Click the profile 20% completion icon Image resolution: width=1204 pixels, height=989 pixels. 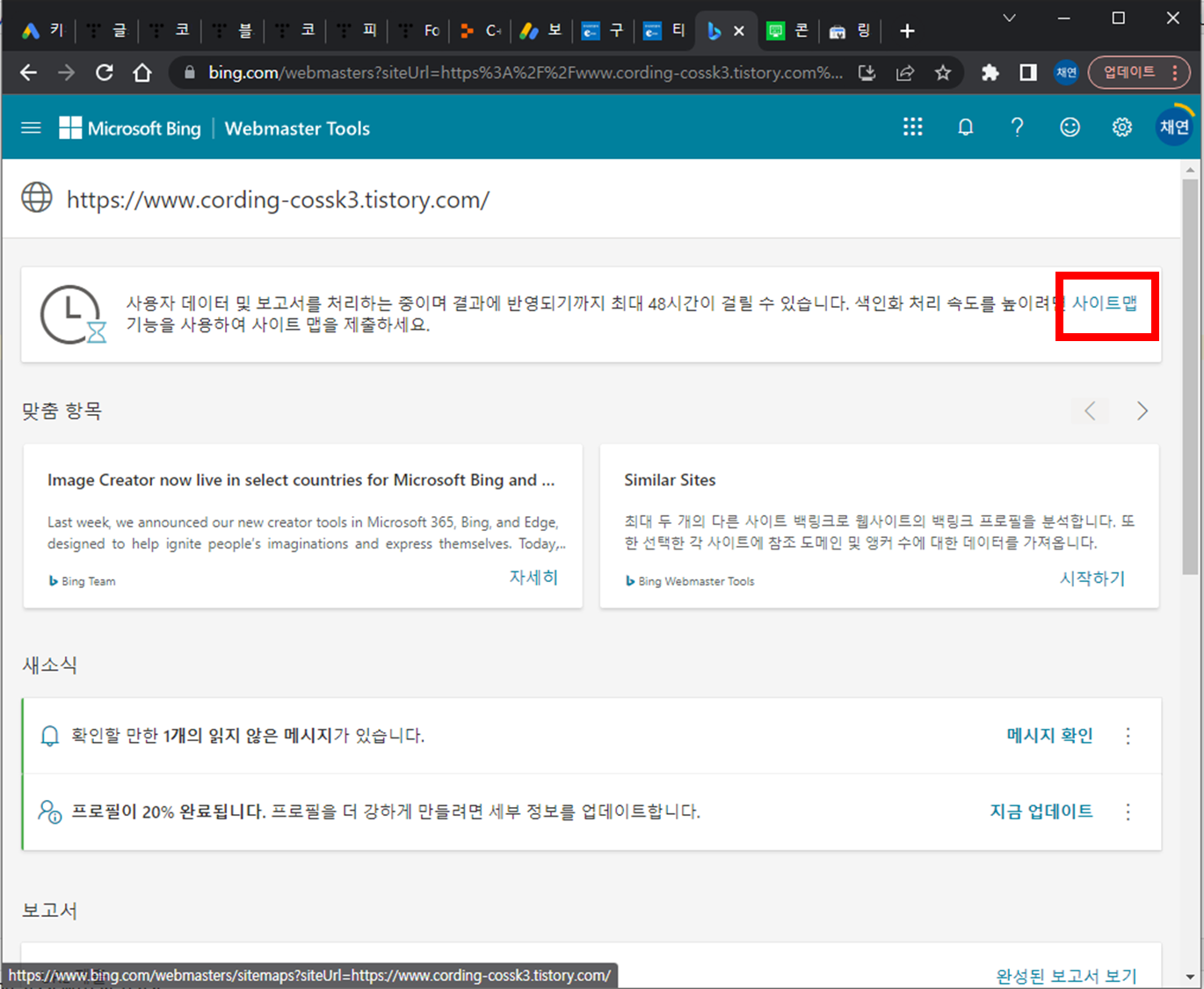pyautogui.click(x=49, y=811)
